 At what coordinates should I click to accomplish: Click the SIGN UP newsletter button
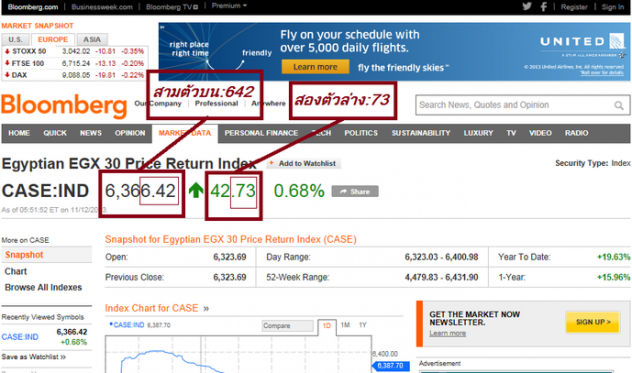(x=592, y=322)
